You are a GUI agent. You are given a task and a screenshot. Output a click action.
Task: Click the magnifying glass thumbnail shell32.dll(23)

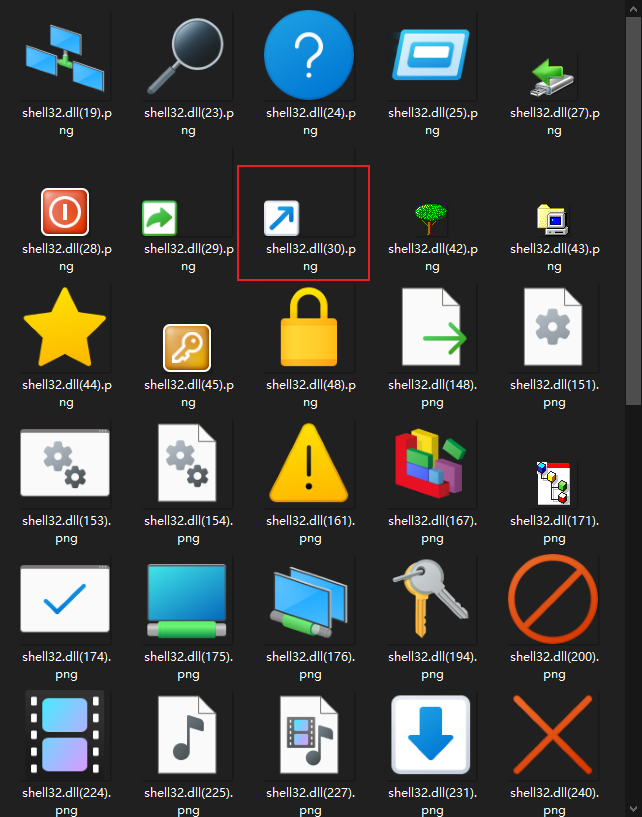186,56
